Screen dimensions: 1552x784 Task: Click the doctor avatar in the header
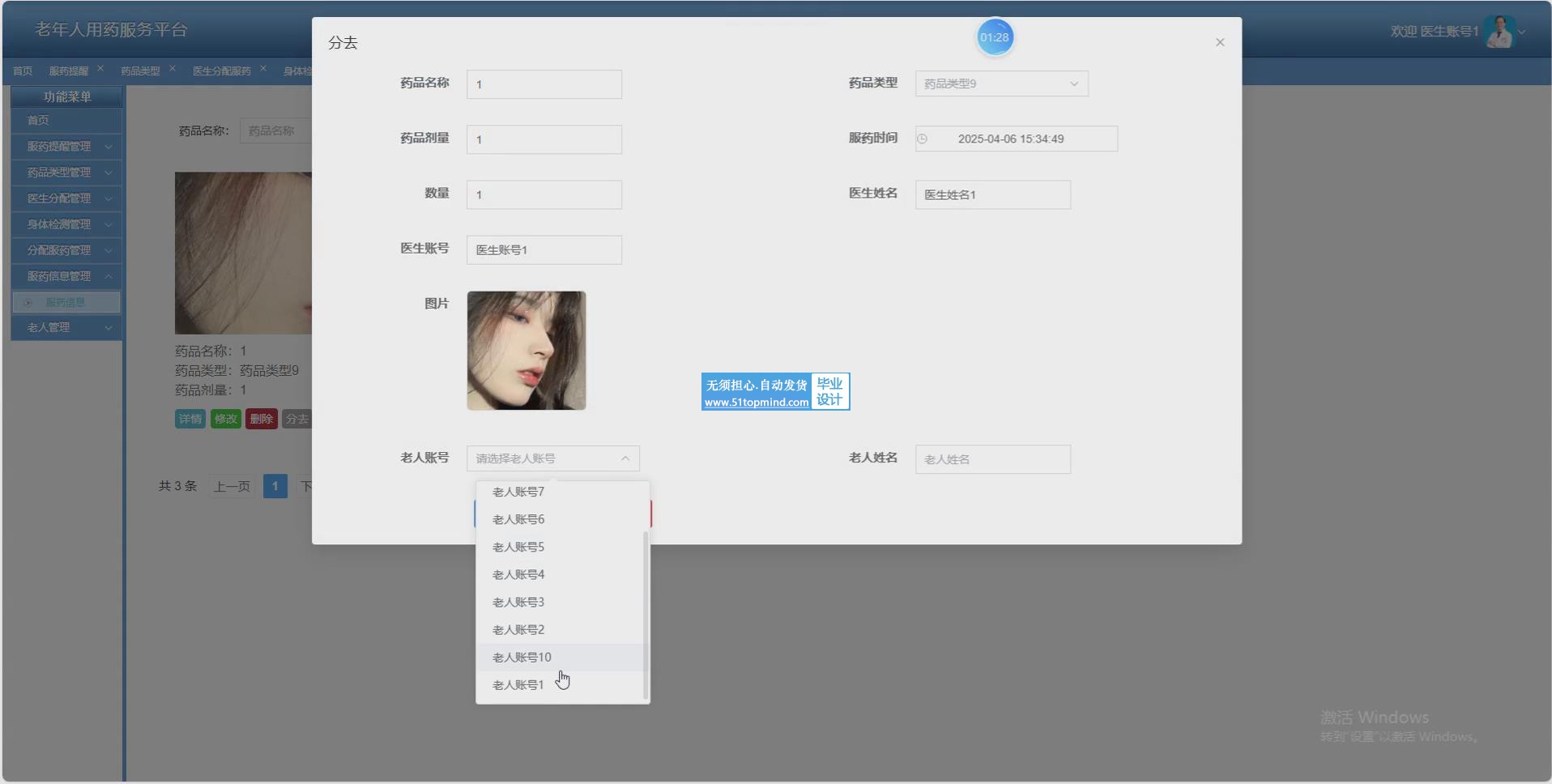pos(1499,32)
